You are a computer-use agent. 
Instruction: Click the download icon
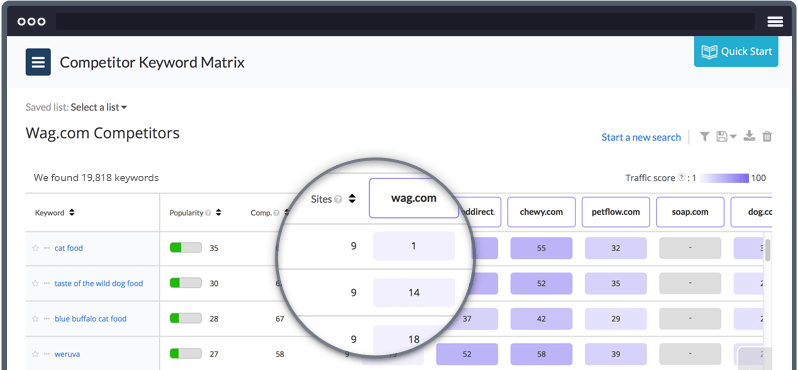(x=749, y=136)
